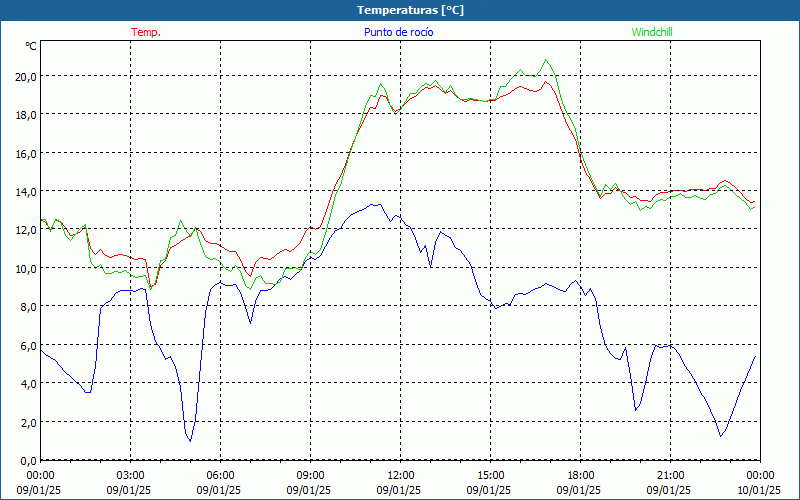The height and width of the screenshot is (500, 800).
Task: Click the '12:00' time axis label
Action: [401, 476]
